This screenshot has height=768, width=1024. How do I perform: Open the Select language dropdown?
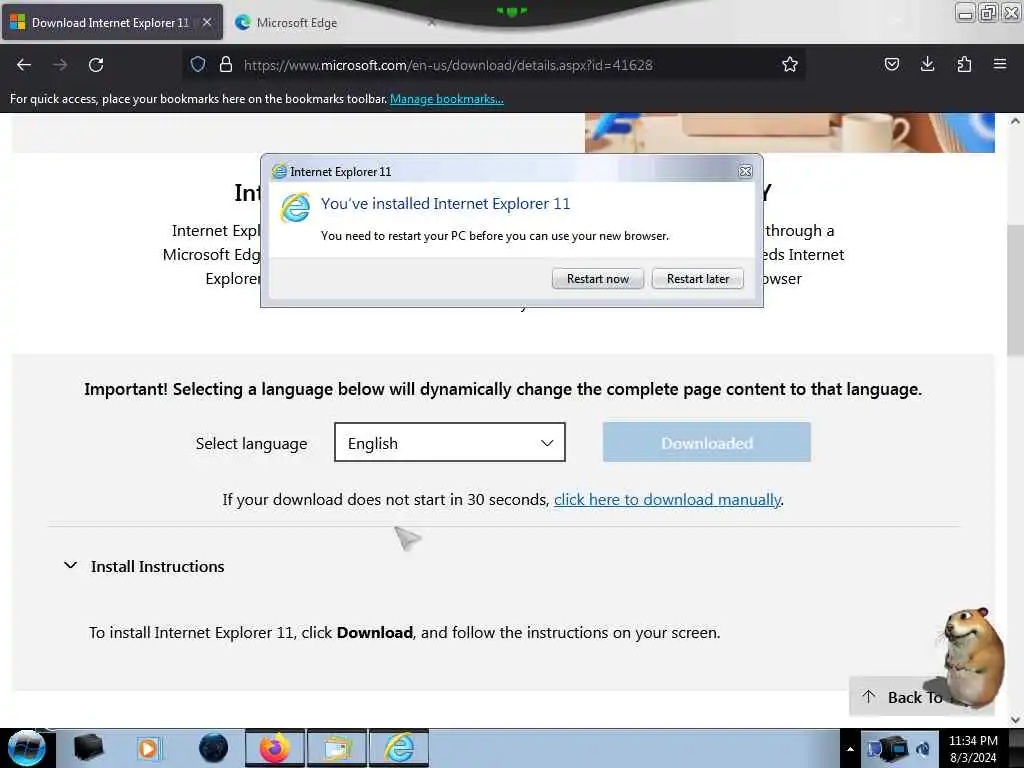point(449,442)
